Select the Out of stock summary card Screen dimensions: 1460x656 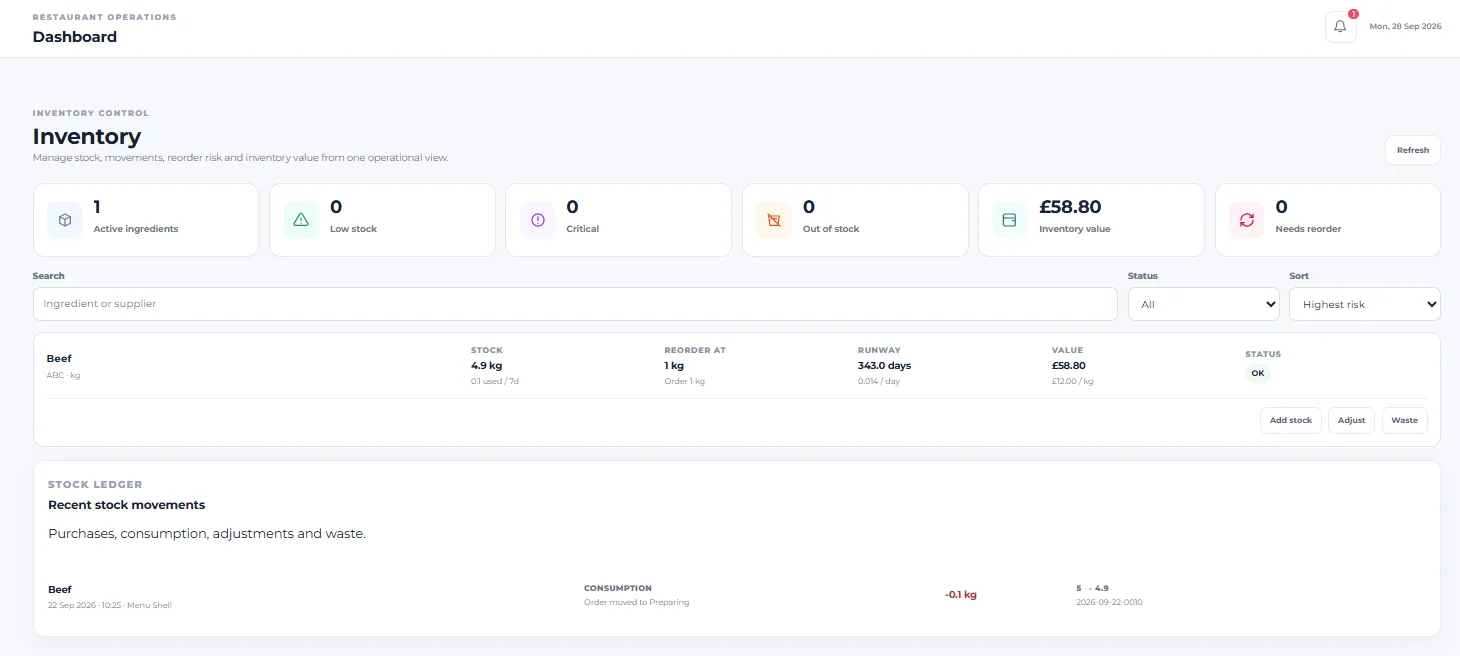pyautogui.click(x=855, y=220)
